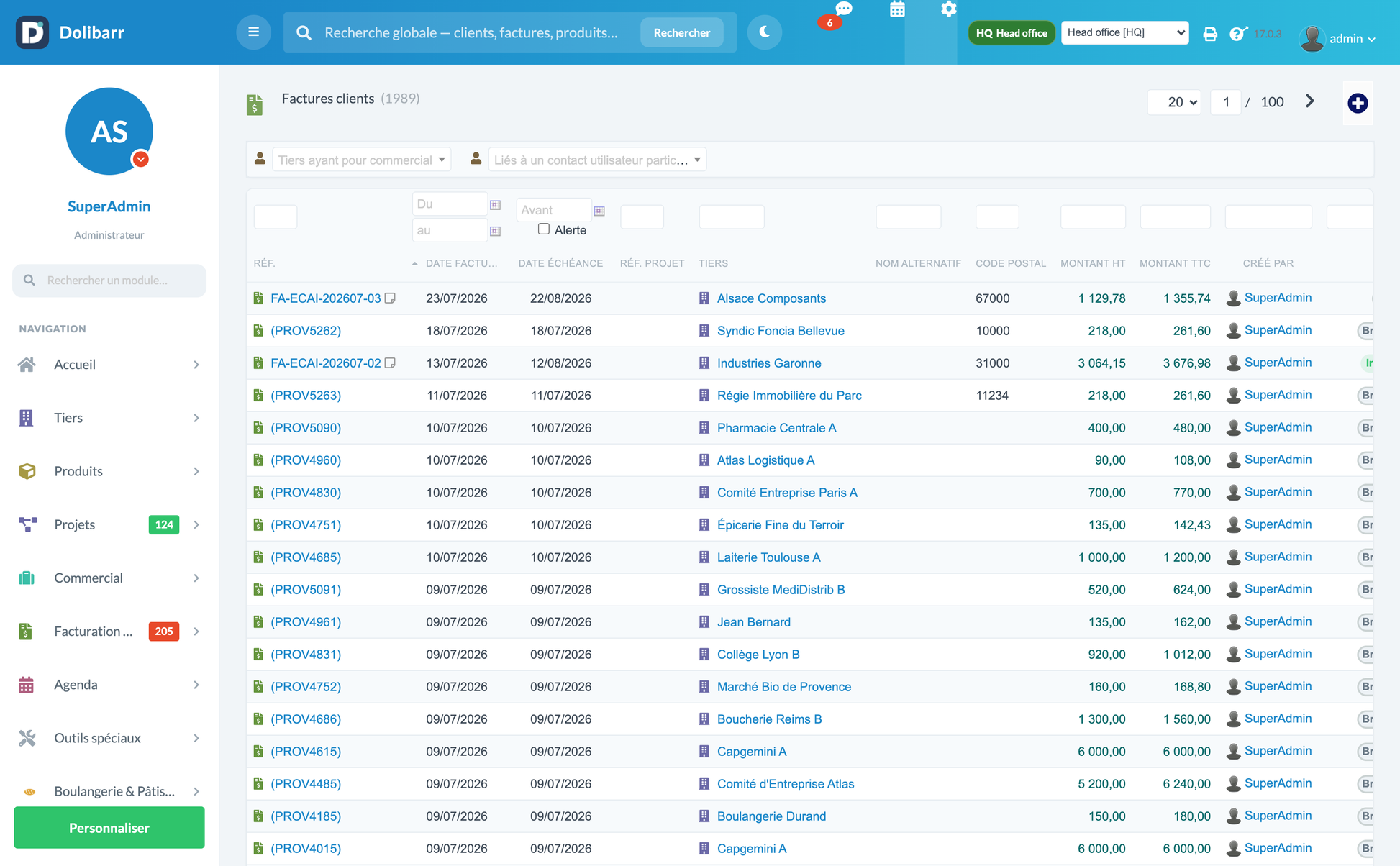Screen dimensions: 1400x866
Task: Click the add new invoice plus icon
Action: tap(1358, 104)
